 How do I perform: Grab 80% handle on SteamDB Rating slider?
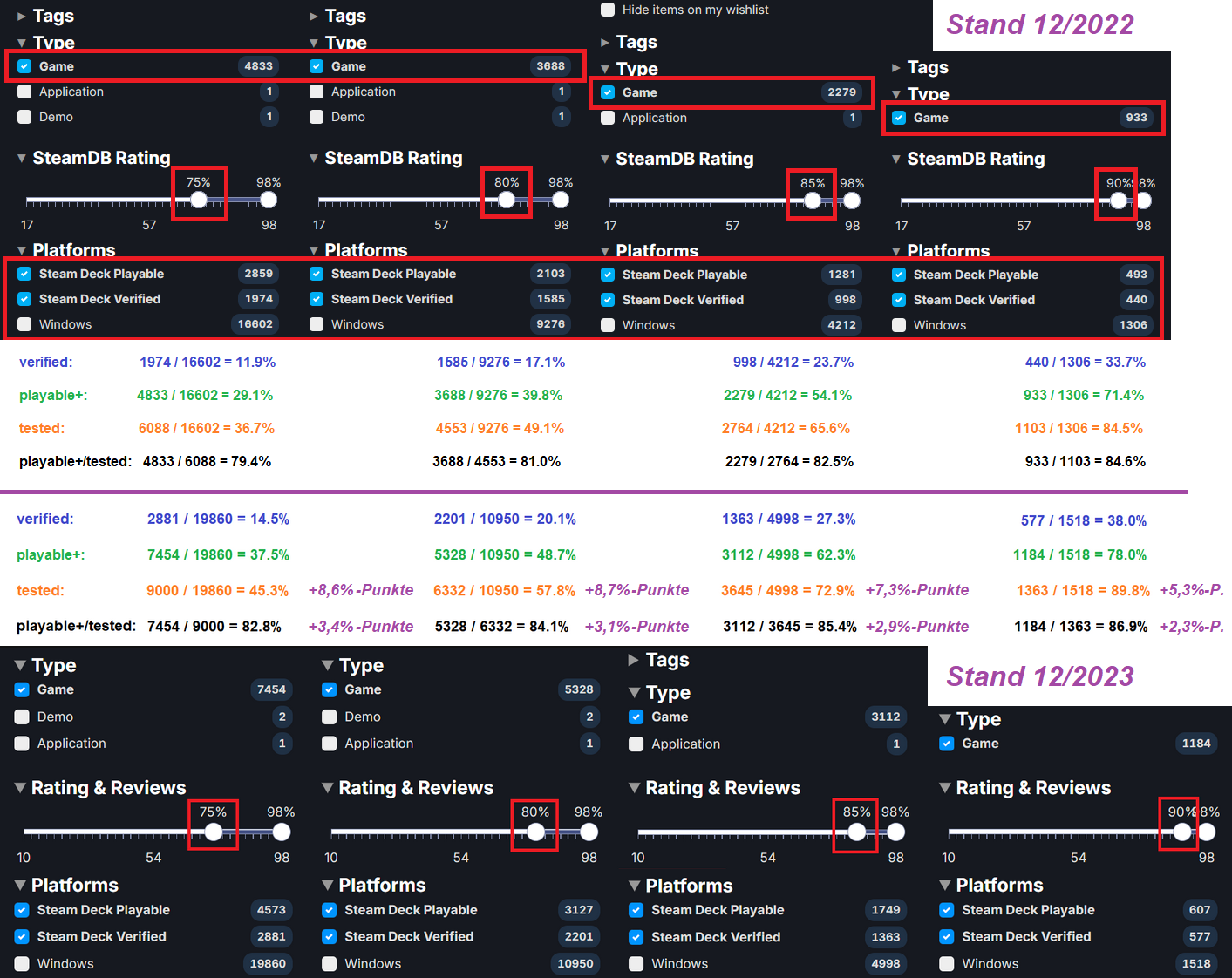tap(507, 200)
